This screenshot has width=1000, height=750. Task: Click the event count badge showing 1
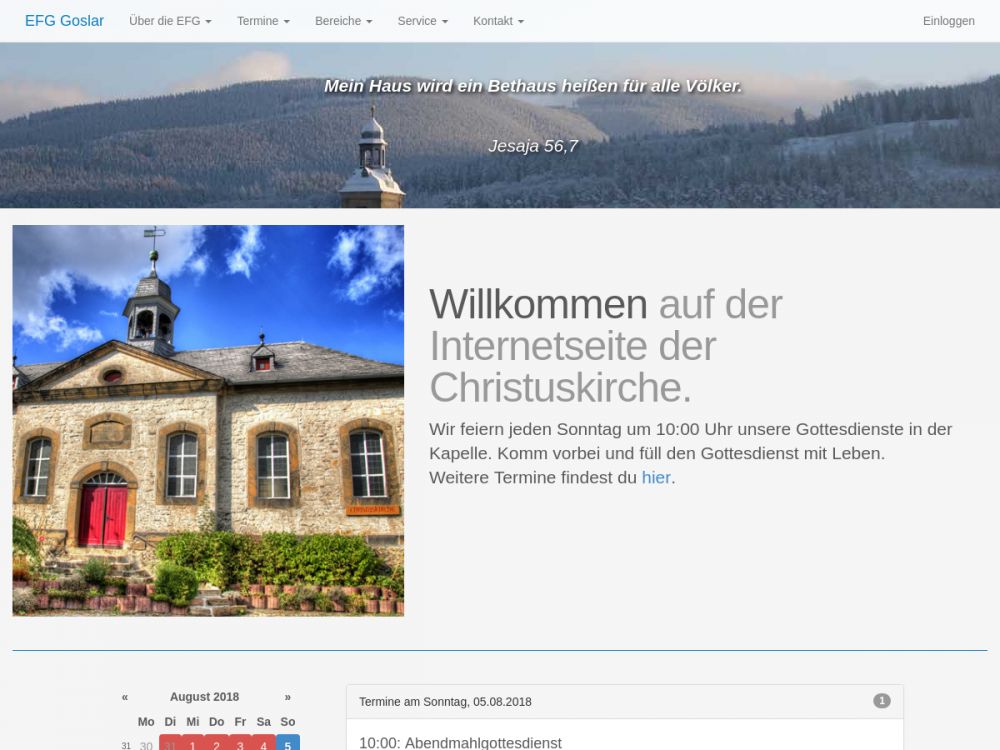(x=881, y=701)
